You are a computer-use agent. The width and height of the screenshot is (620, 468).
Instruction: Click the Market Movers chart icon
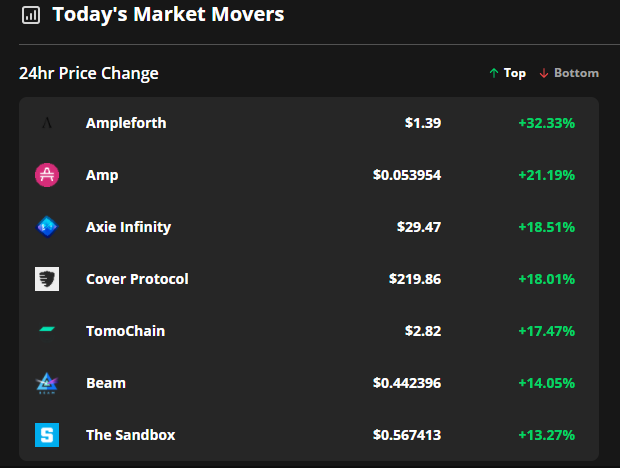(31, 15)
